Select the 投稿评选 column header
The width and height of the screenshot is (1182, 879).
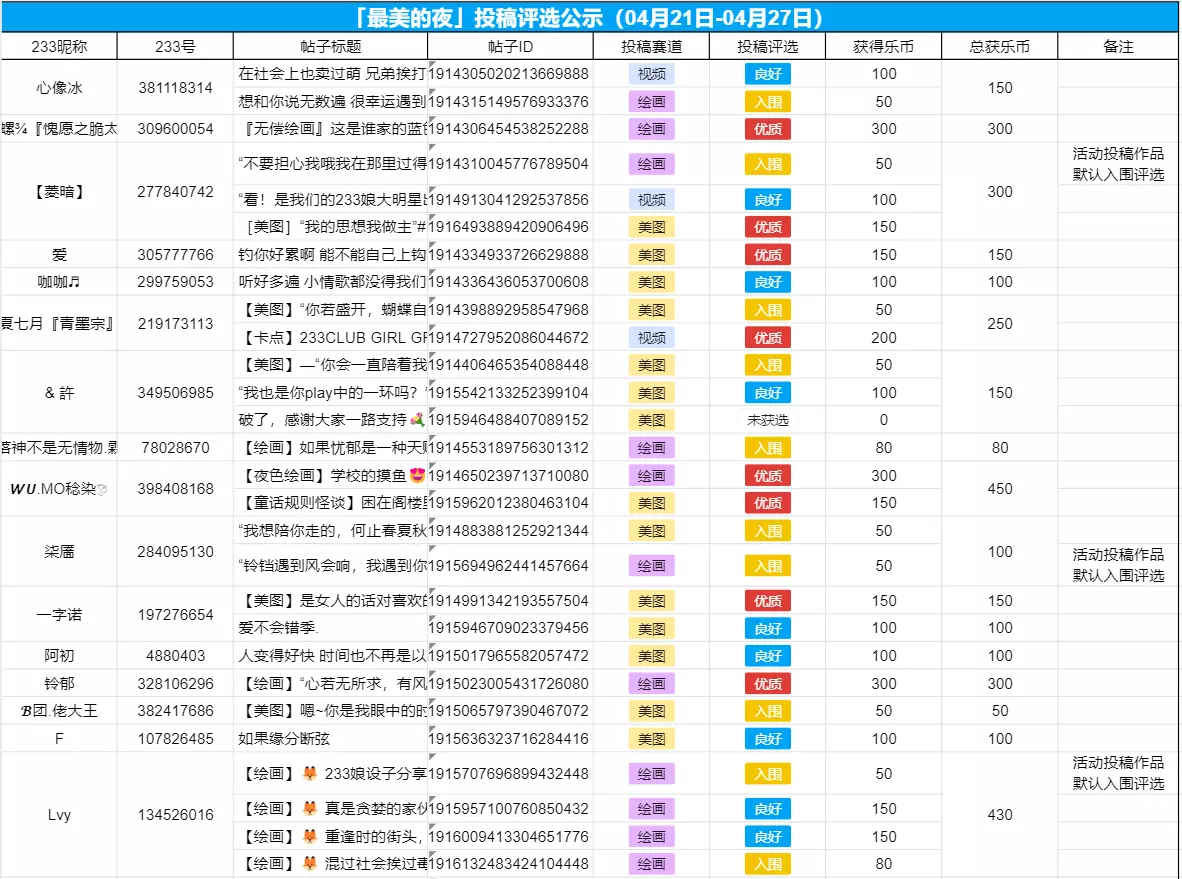(x=767, y=46)
